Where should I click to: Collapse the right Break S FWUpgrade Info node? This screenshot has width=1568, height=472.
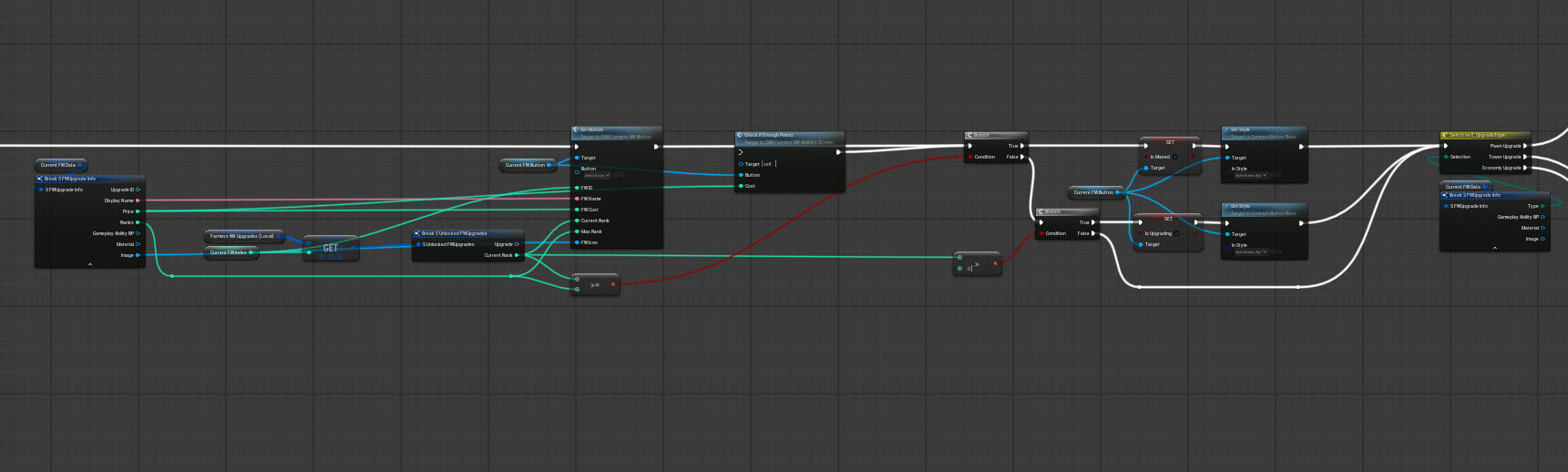tap(1494, 248)
